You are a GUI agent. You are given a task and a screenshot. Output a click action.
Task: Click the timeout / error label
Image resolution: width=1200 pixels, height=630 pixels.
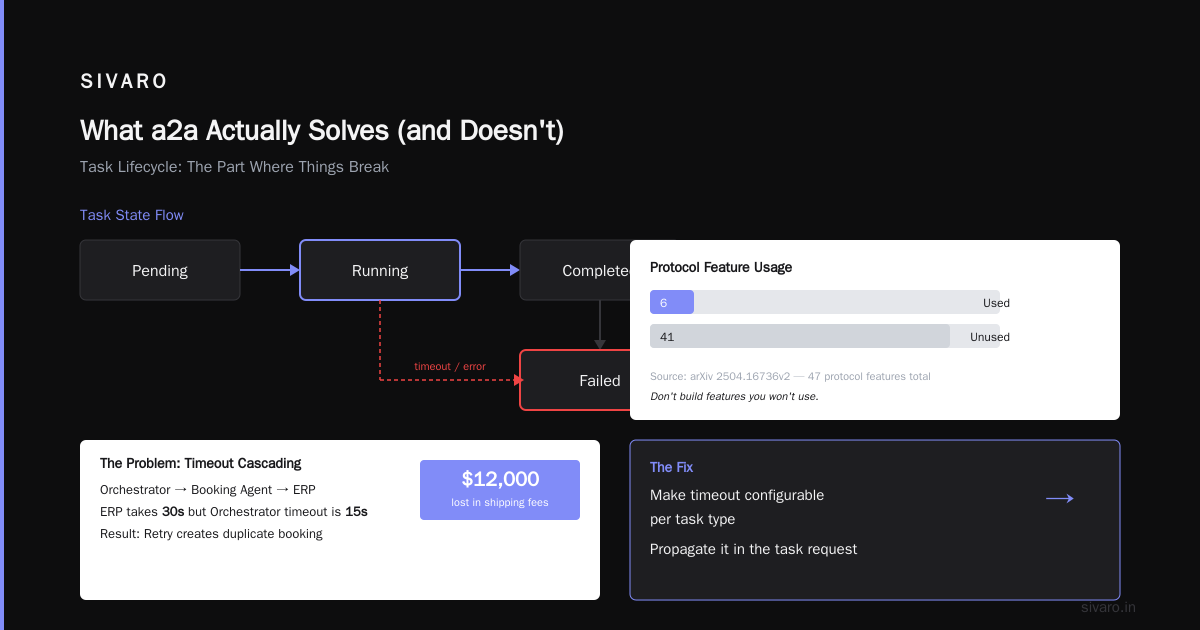450,366
